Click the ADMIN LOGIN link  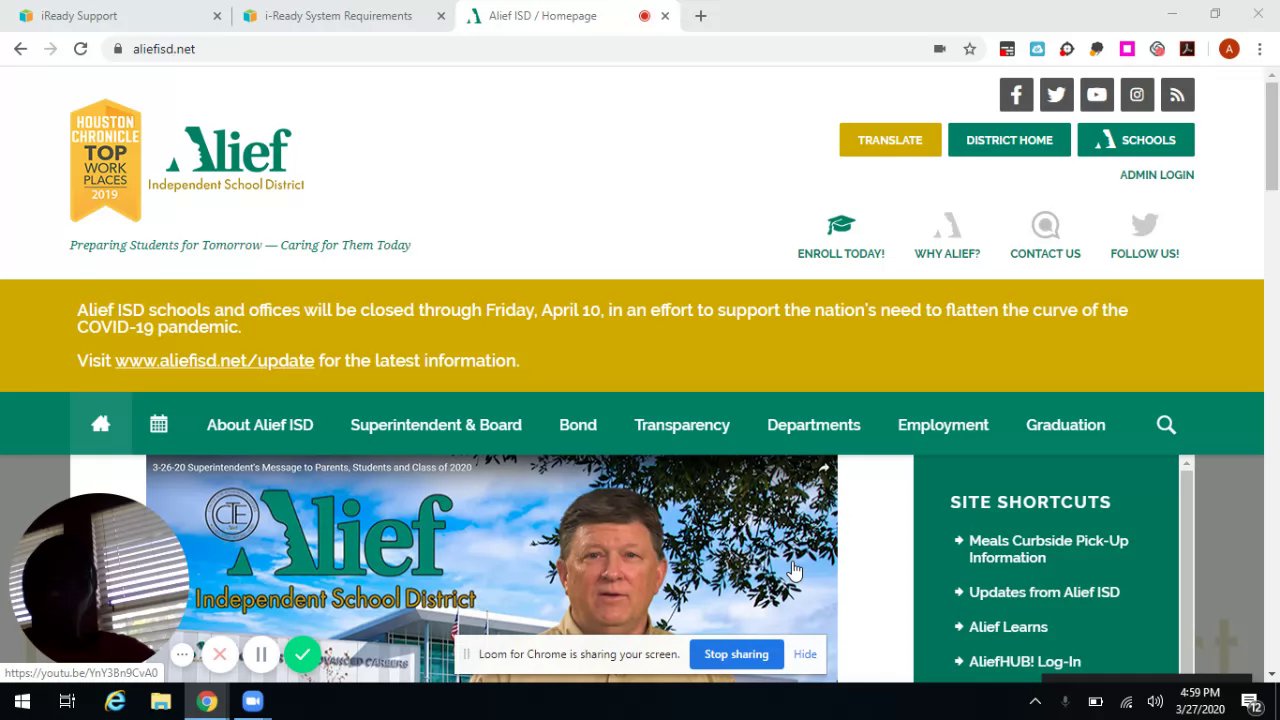click(1157, 175)
